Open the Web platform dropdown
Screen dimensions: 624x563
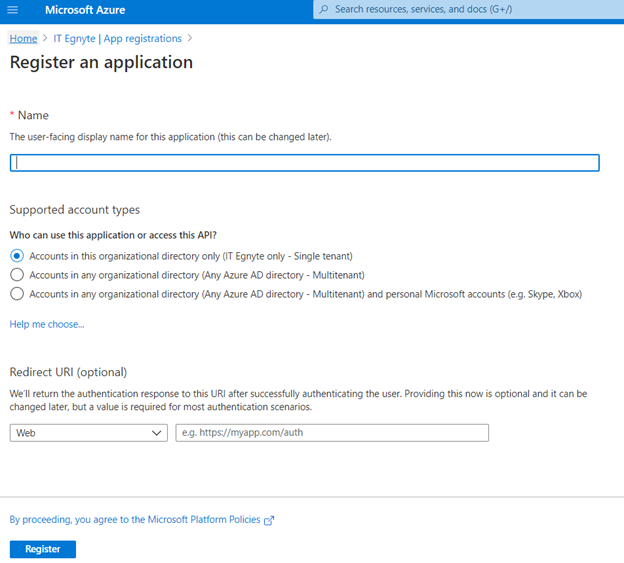click(x=89, y=432)
